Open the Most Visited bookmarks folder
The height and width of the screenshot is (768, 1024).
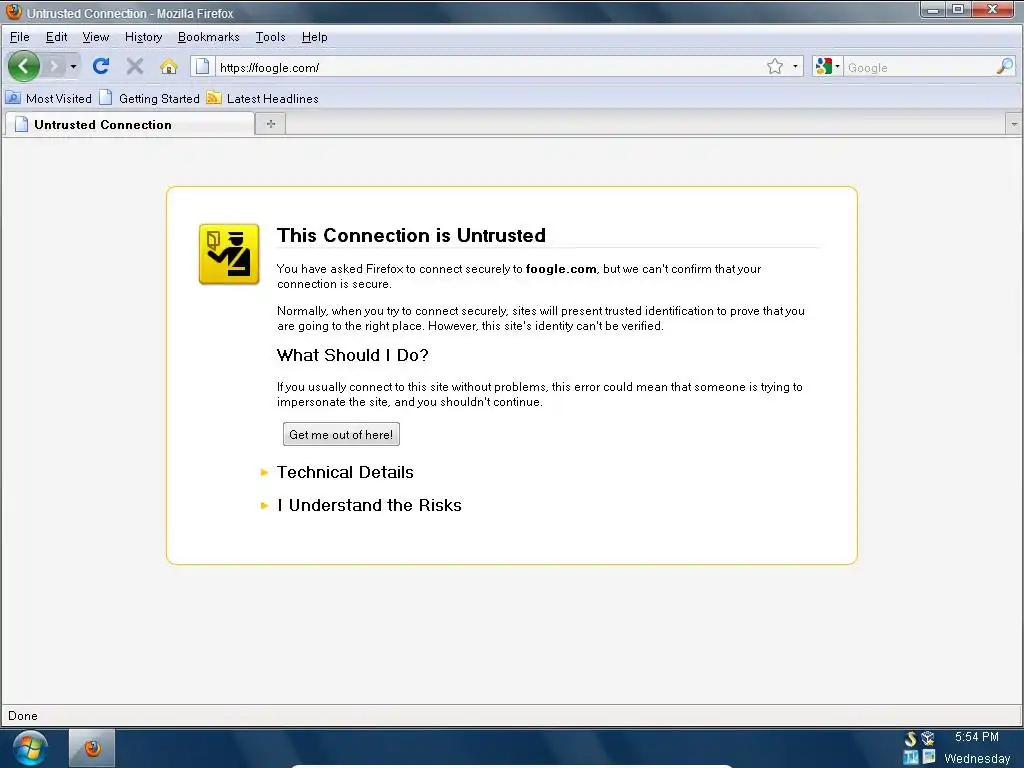pyautogui.click(x=49, y=99)
